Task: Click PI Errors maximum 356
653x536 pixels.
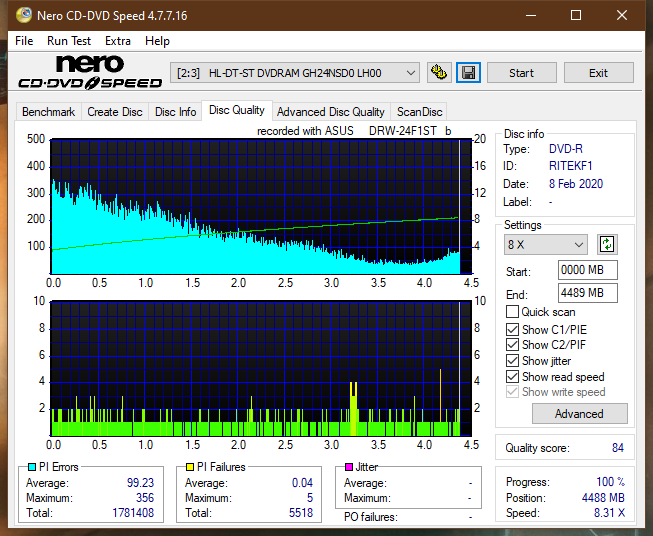Action: point(145,498)
